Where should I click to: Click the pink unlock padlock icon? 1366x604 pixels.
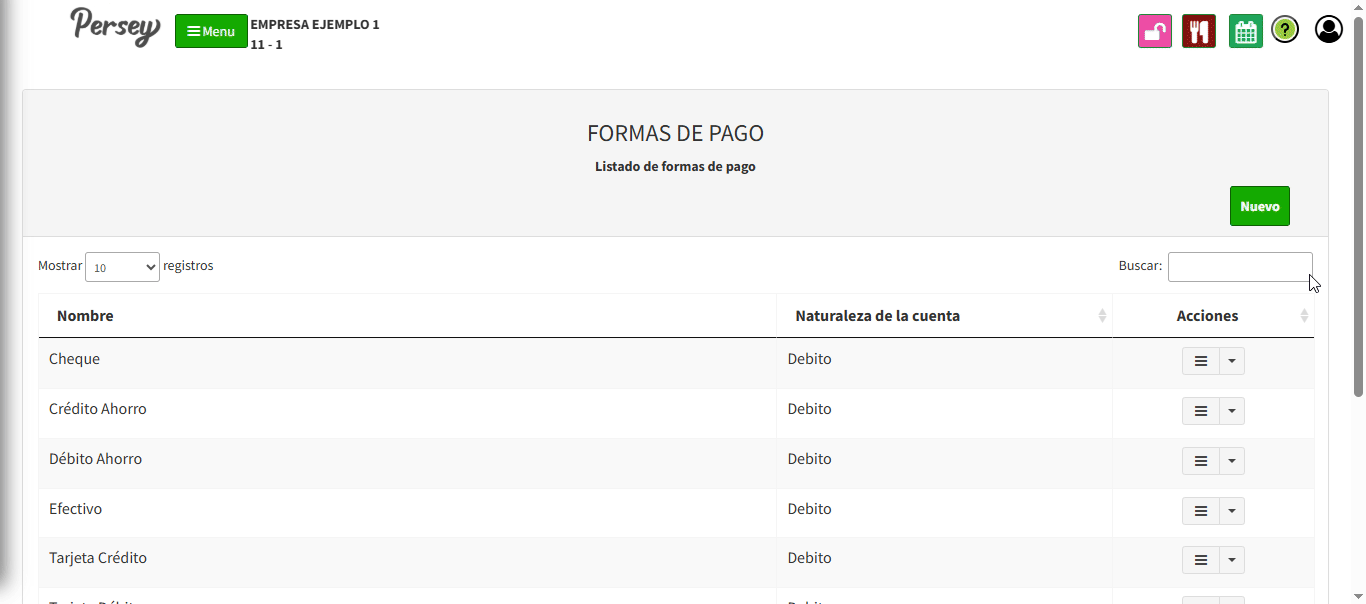[1154, 31]
